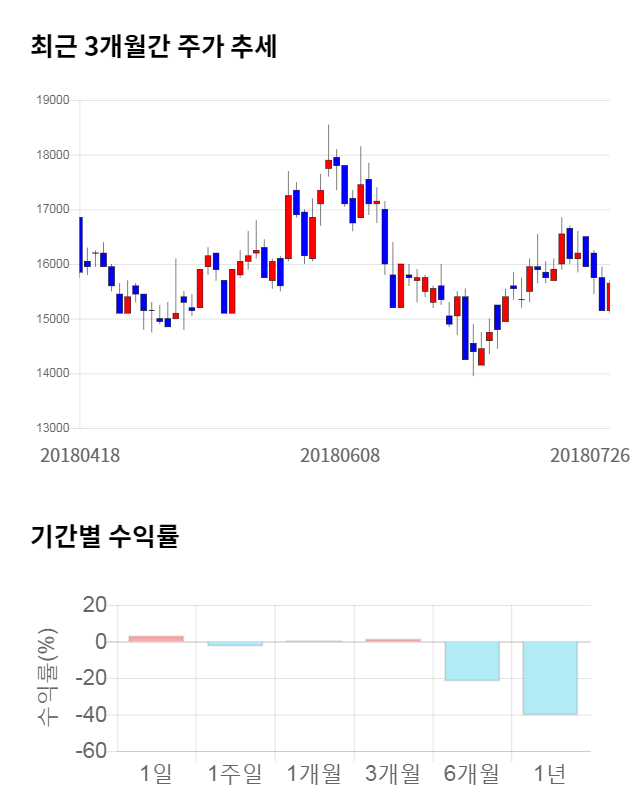This screenshot has width=640, height=810.
Task: Click the 1년 return bar
Action: coord(550,678)
